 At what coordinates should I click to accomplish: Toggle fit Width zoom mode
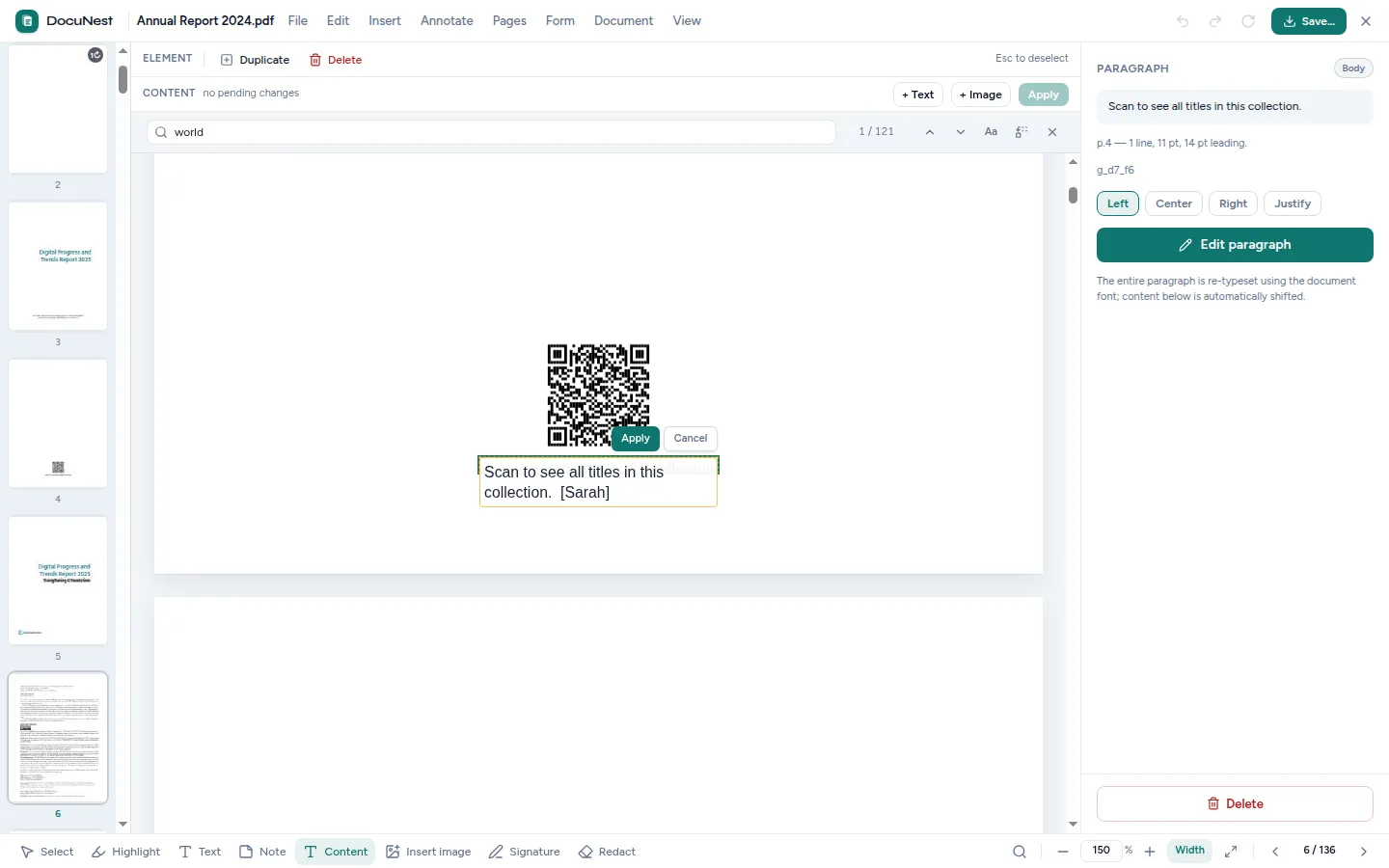pyautogui.click(x=1189, y=851)
